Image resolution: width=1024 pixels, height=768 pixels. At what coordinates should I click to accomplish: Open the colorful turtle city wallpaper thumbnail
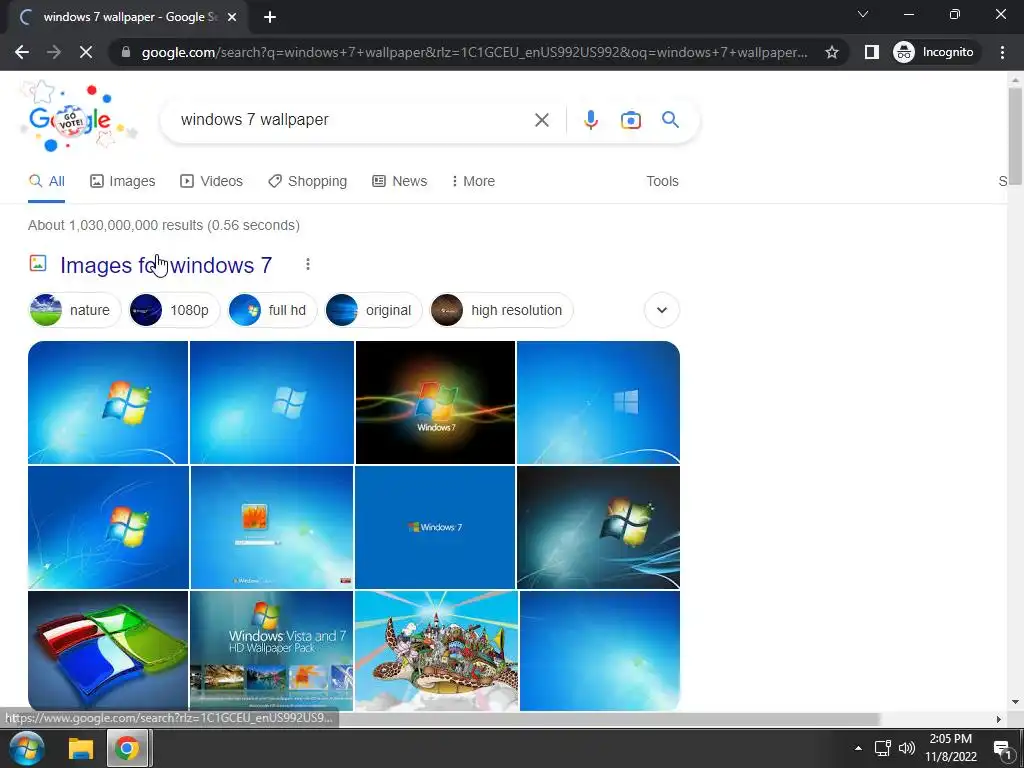pos(436,650)
